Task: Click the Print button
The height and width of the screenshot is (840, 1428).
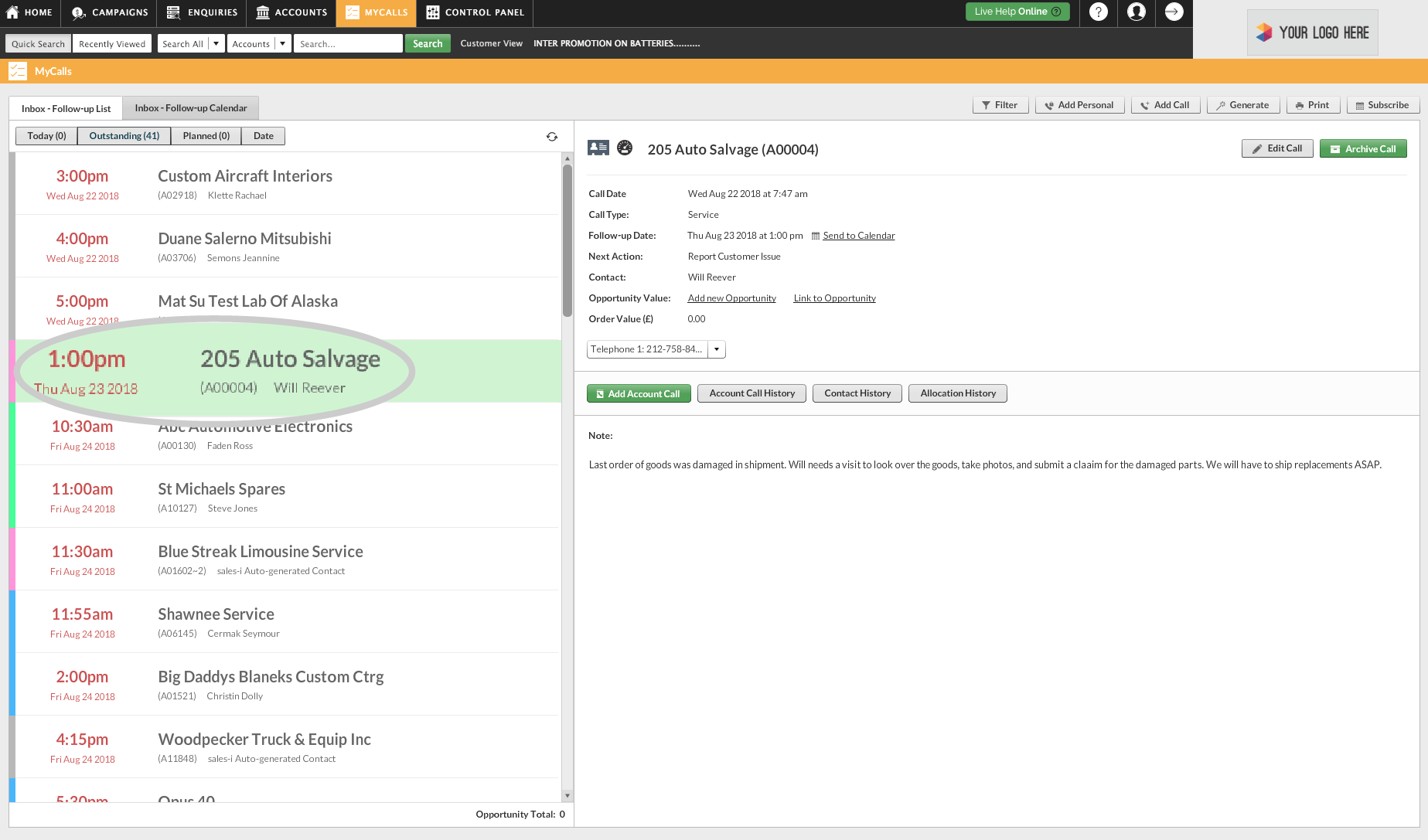Action: point(1314,105)
